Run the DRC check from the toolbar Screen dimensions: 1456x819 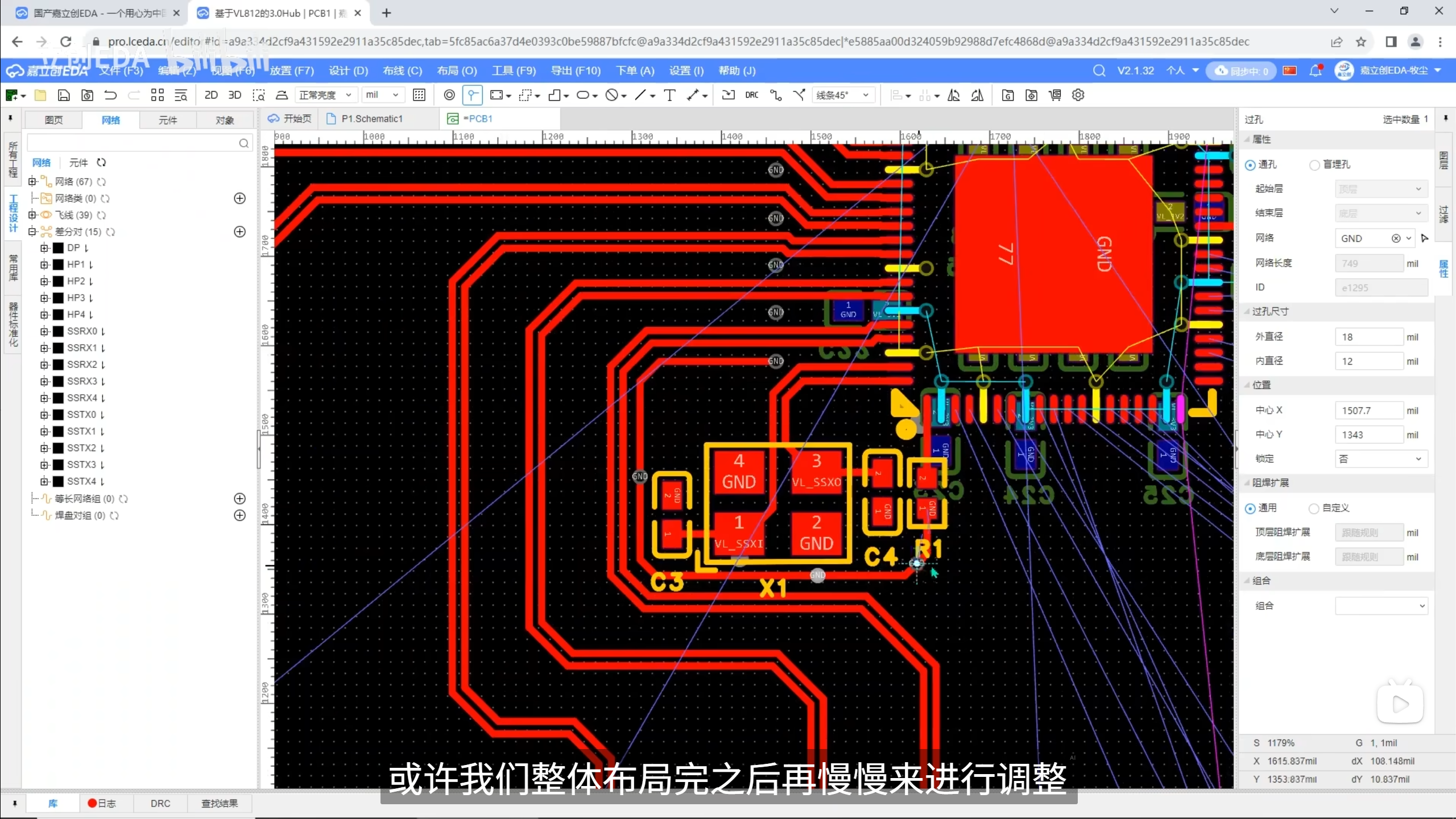(x=751, y=95)
